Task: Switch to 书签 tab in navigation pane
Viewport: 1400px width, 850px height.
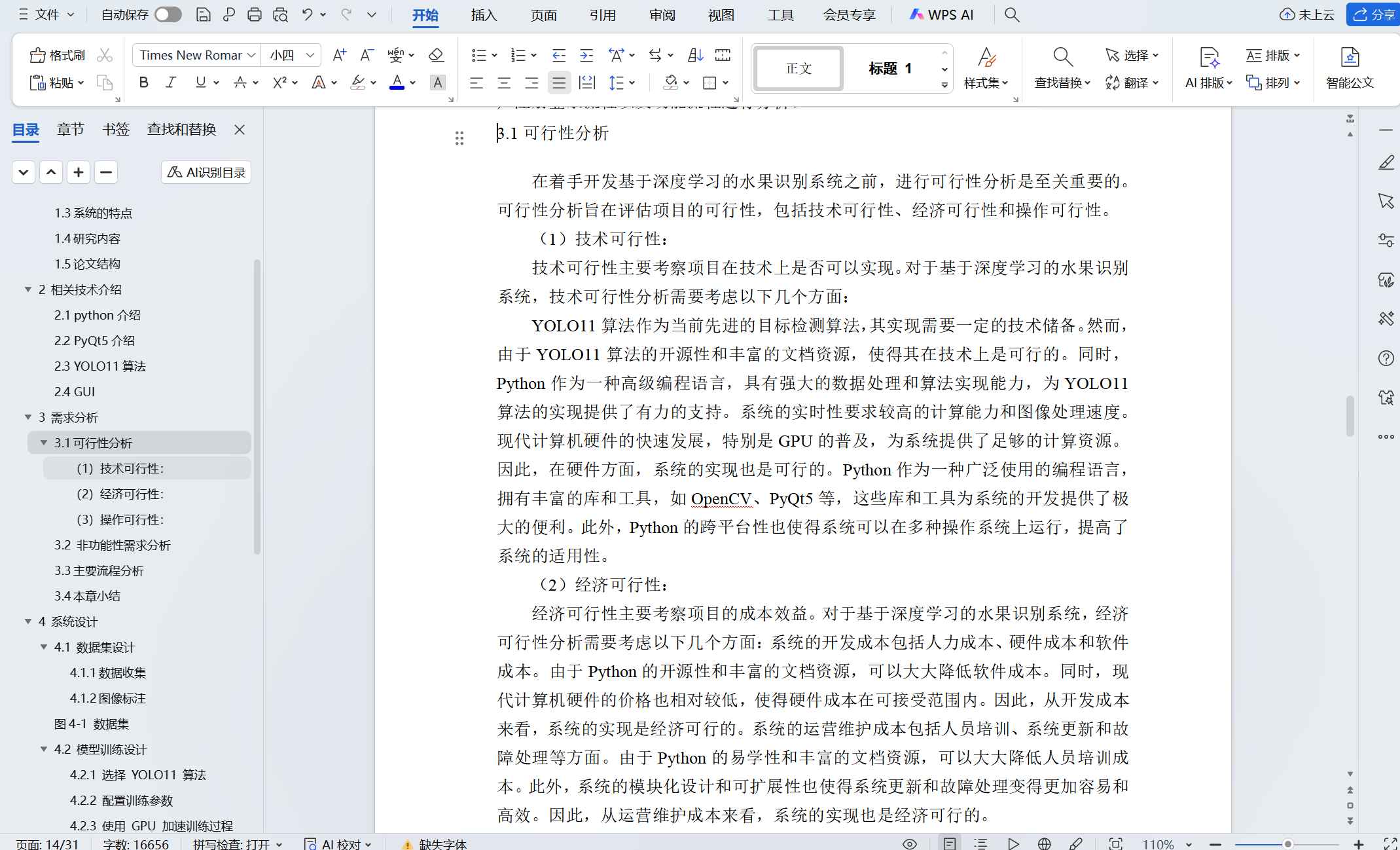Action: (x=116, y=130)
